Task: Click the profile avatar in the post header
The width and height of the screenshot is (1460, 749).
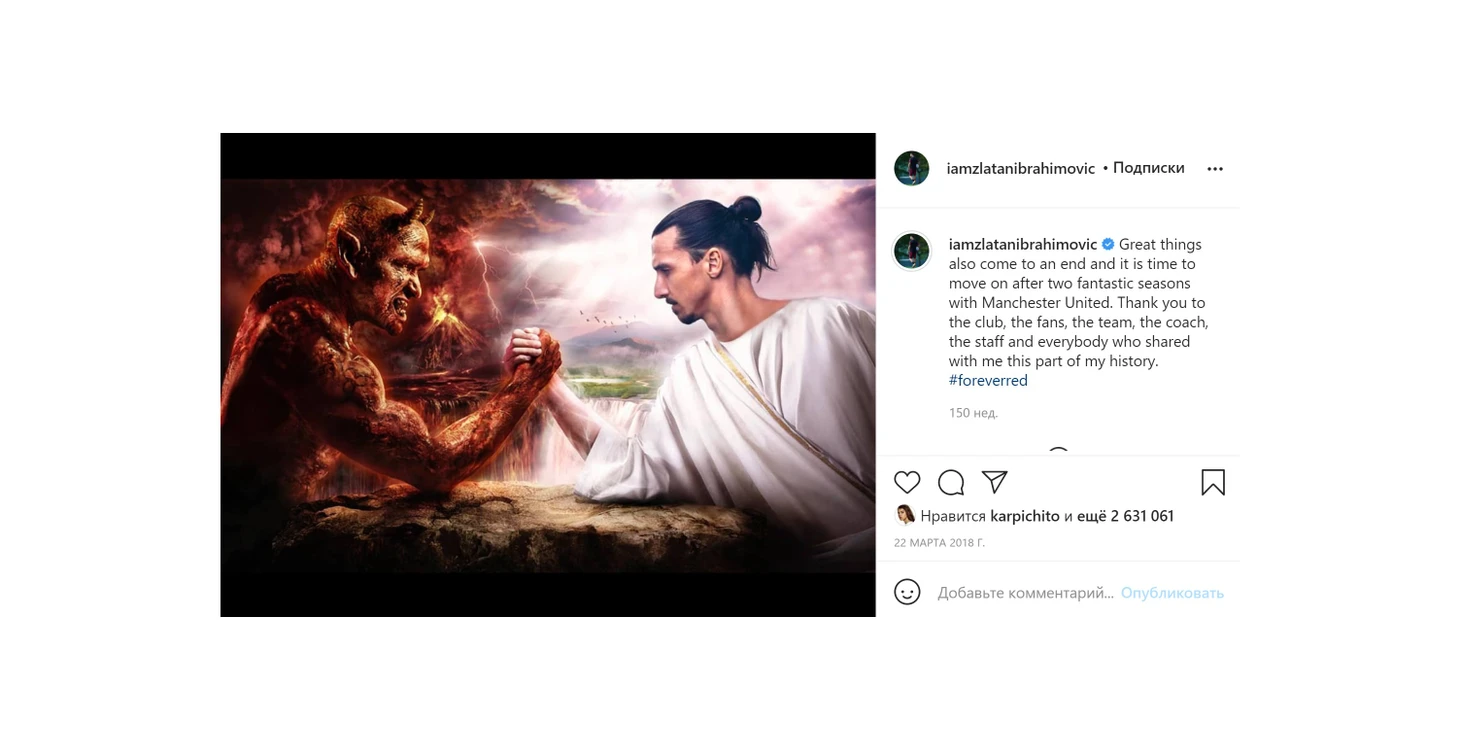Action: 912,169
